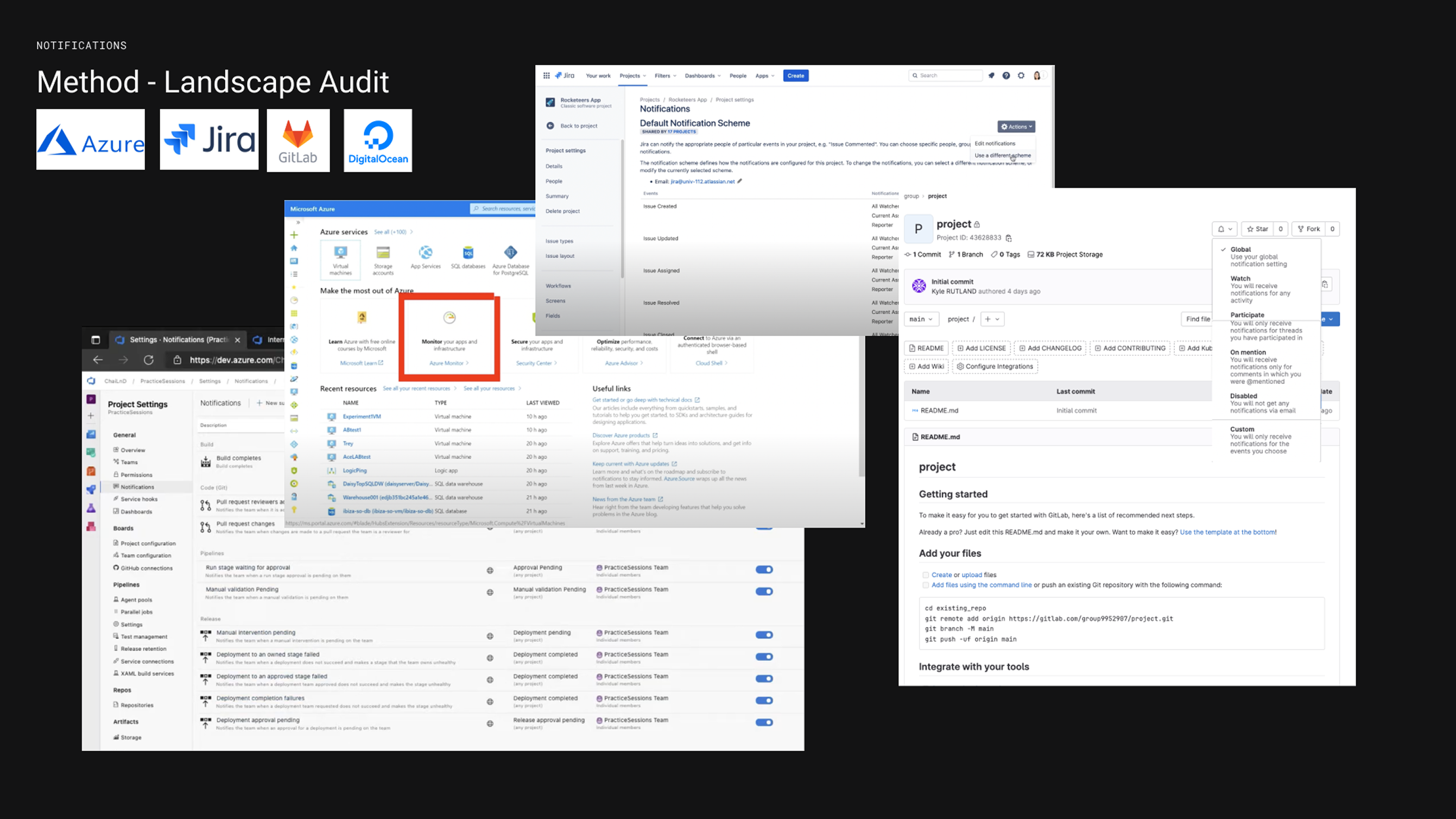
Task: Open the GitLab notification level bell dropdown
Action: (x=1225, y=229)
